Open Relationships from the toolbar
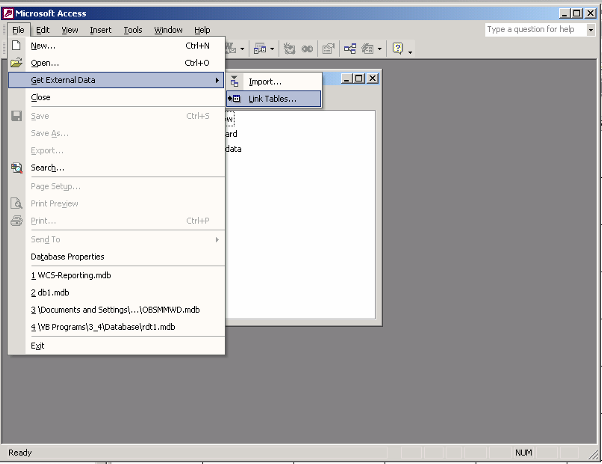The image size is (602, 464). tap(350, 49)
